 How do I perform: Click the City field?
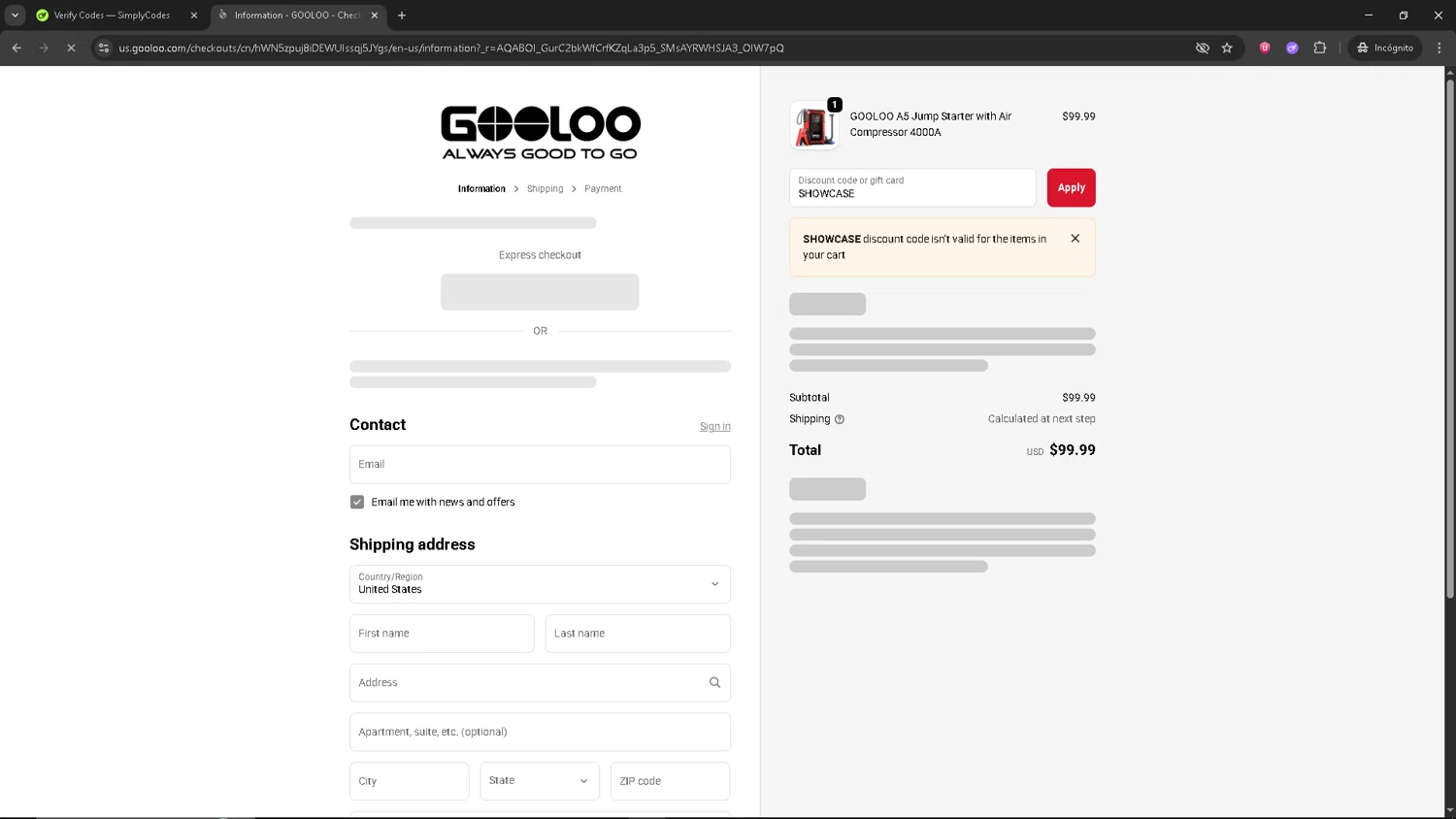tap(409, 781)
